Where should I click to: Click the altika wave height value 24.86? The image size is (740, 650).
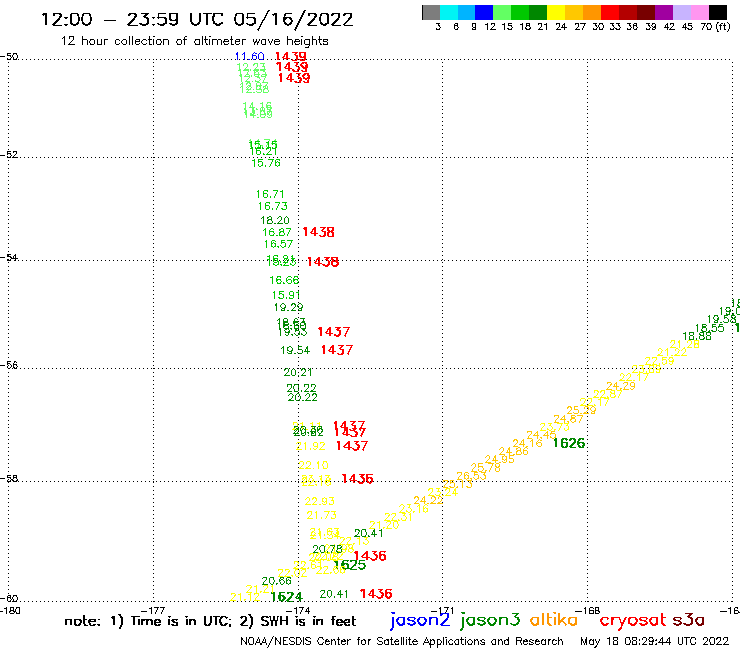[513, 451]
